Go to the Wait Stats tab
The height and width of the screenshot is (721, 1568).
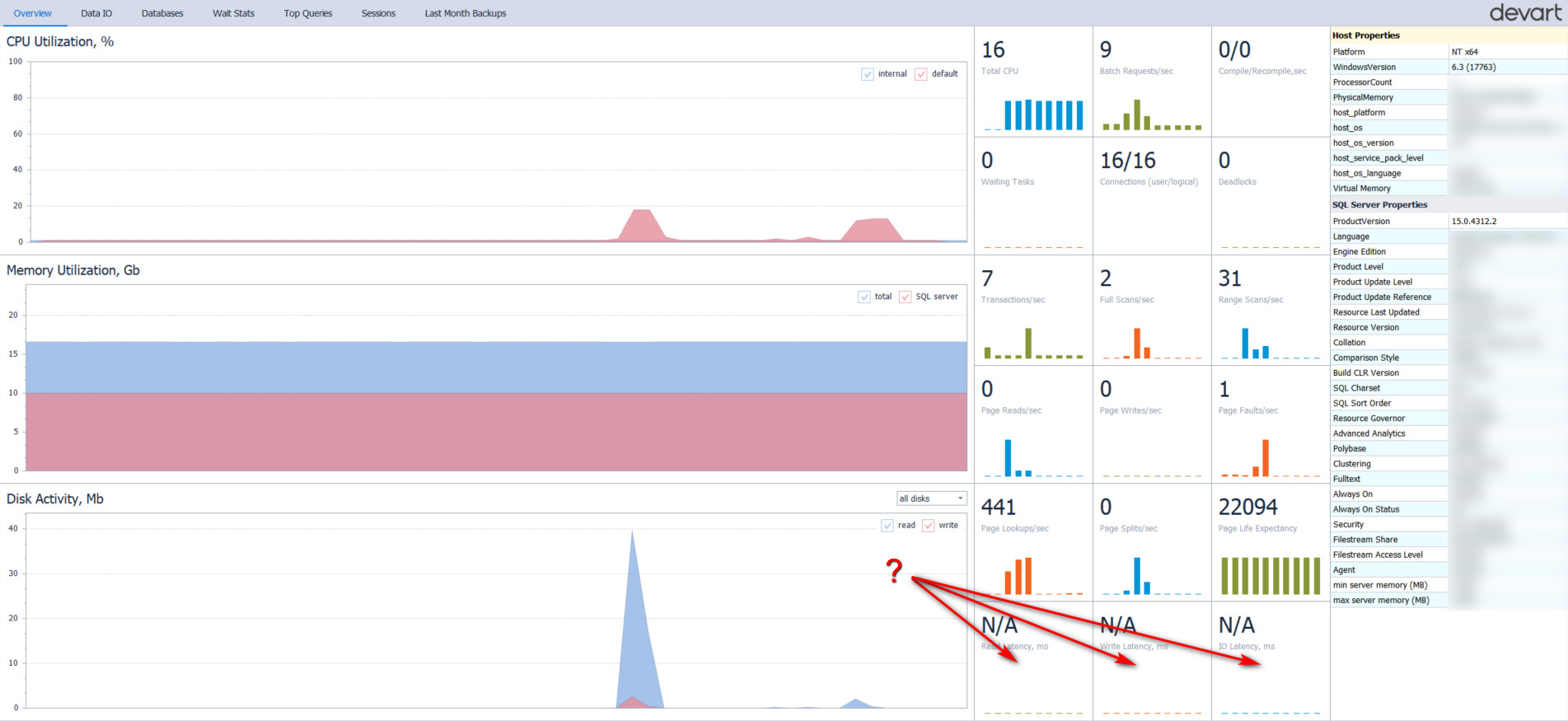point(233,13)
